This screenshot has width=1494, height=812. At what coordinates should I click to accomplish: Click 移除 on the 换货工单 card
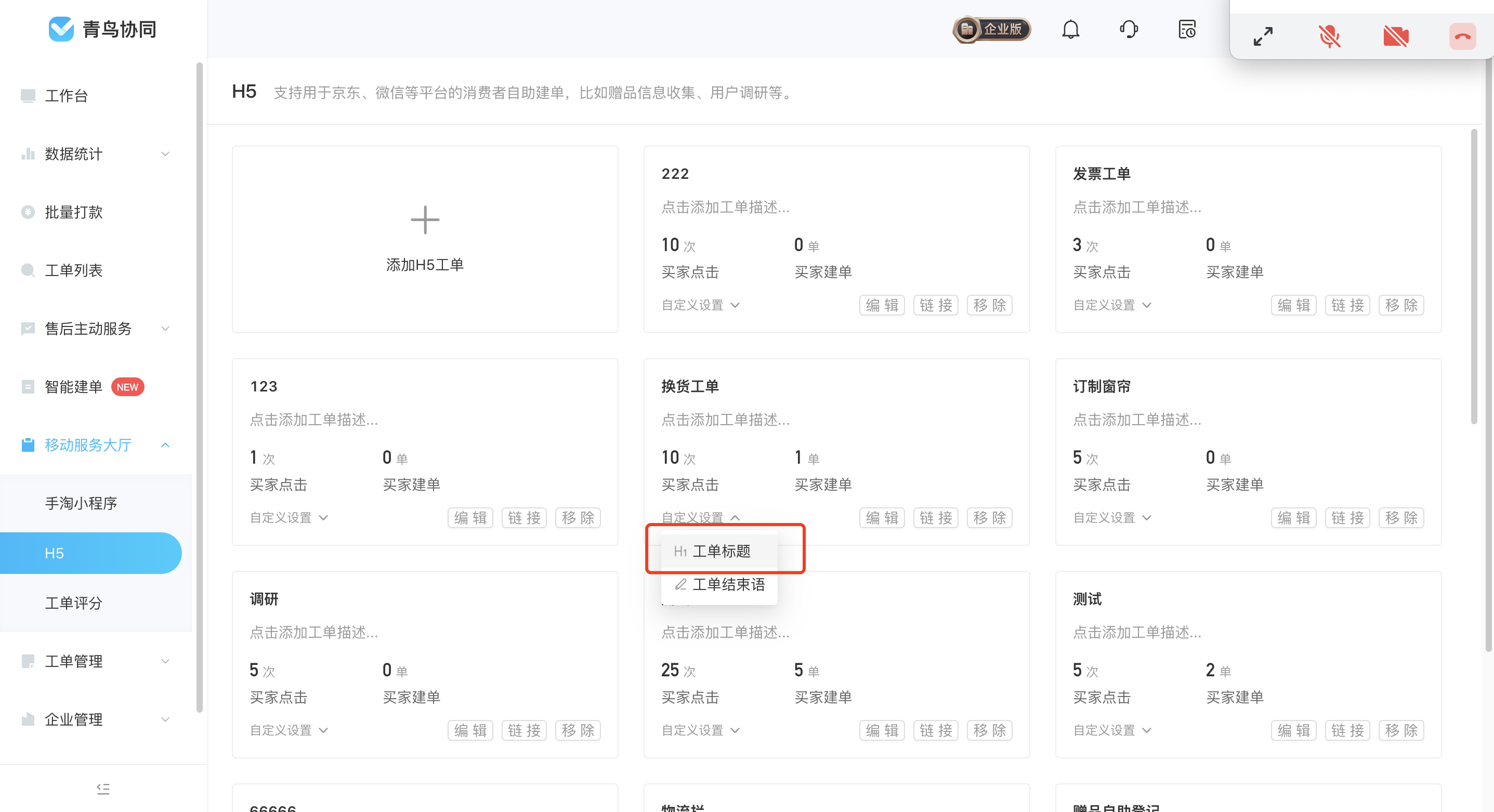[989, 518]
